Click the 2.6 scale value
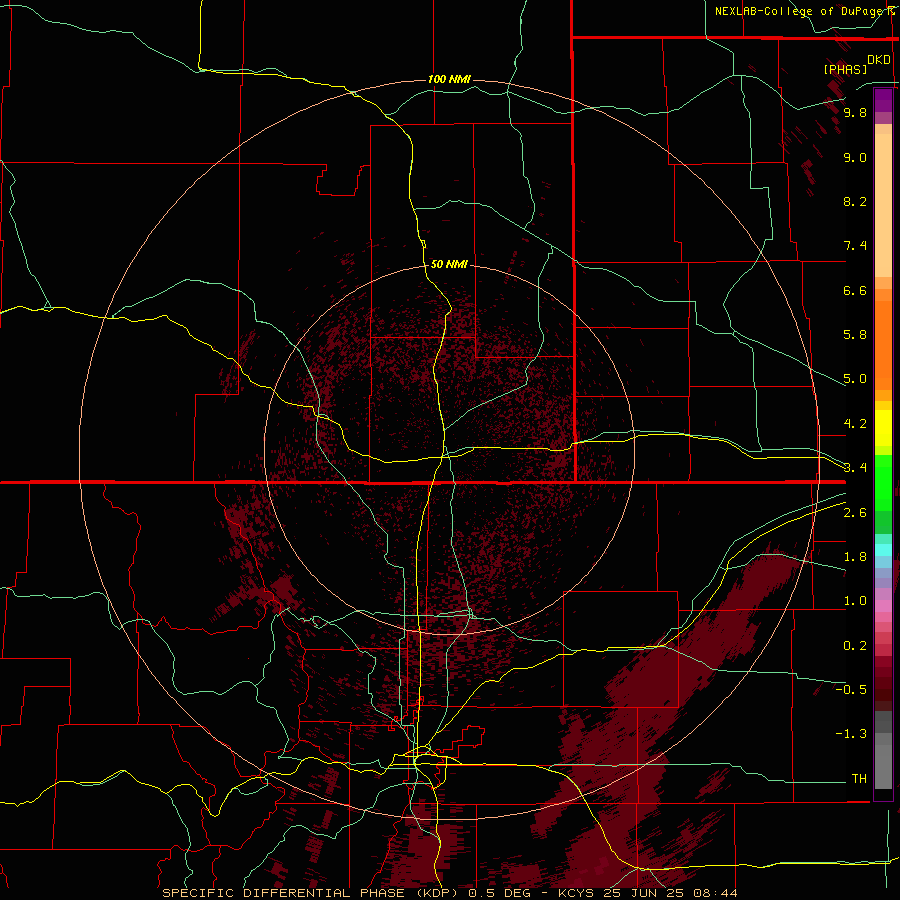900x900 pixels. [x=855, y=513]
